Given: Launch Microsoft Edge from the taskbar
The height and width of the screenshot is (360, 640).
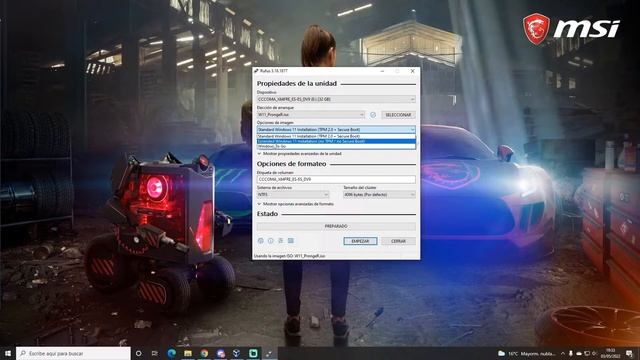Looking at the screenshot, I should (171, 353).
